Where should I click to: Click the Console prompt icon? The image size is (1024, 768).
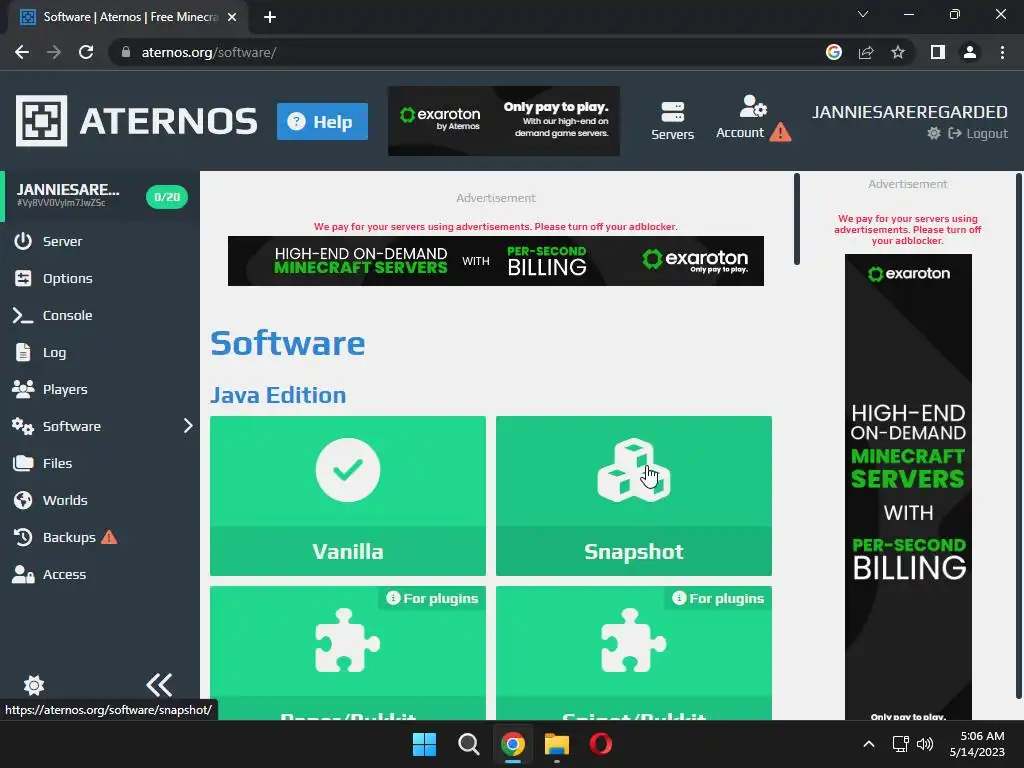[x=23, y=315]
